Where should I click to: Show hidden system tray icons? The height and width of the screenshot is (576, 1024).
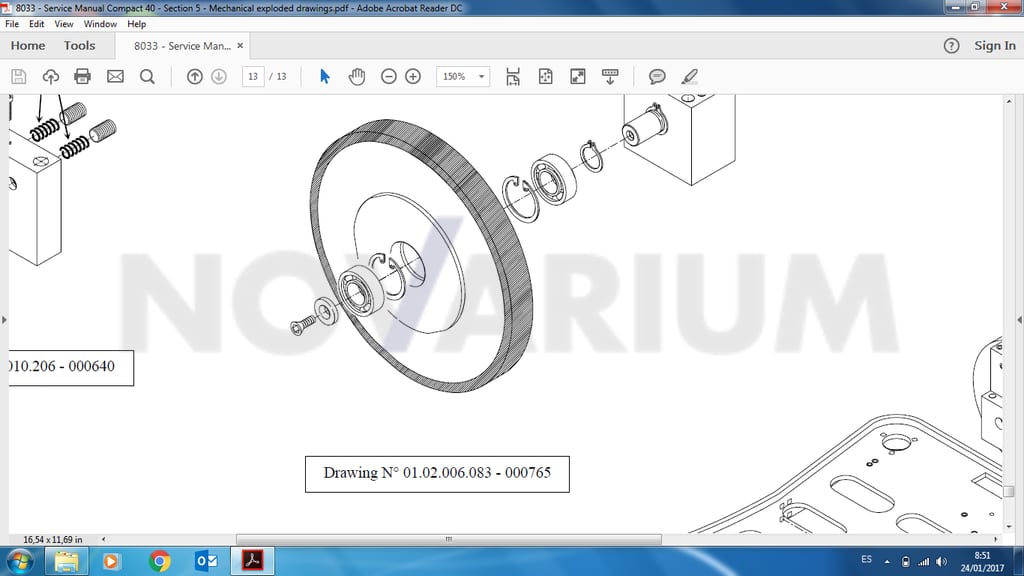click(x=887, y=562)
